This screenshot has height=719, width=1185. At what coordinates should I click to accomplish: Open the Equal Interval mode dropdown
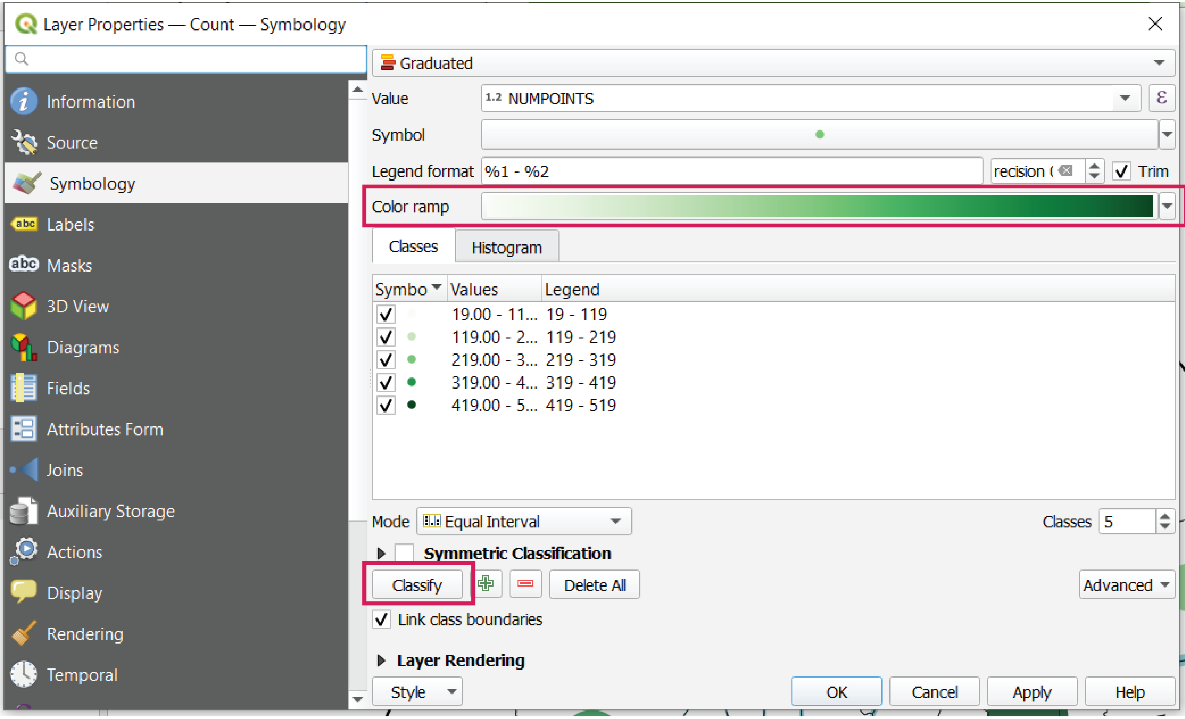pos(523,522)
